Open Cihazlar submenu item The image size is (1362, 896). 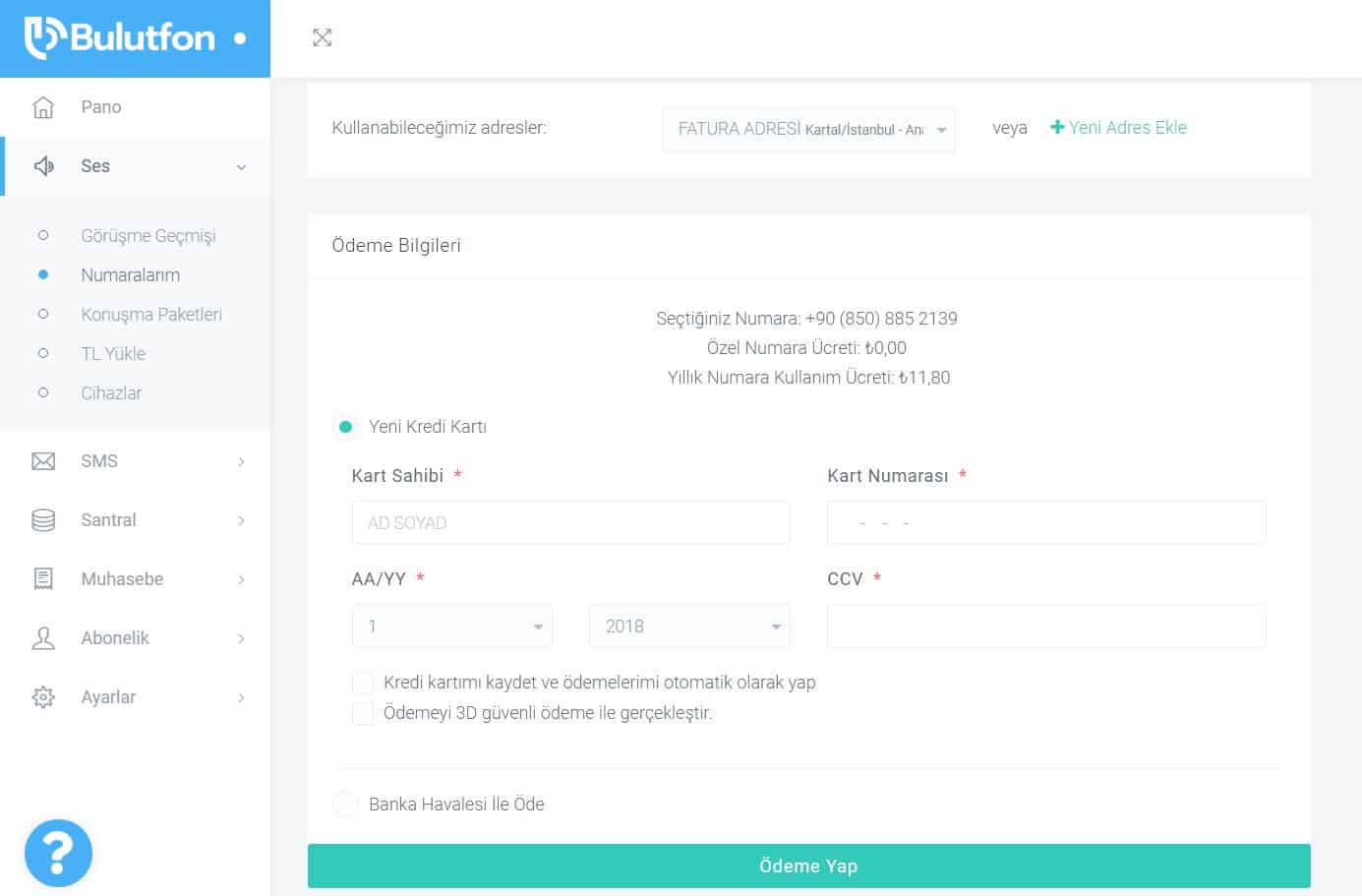tap(111, 393)
